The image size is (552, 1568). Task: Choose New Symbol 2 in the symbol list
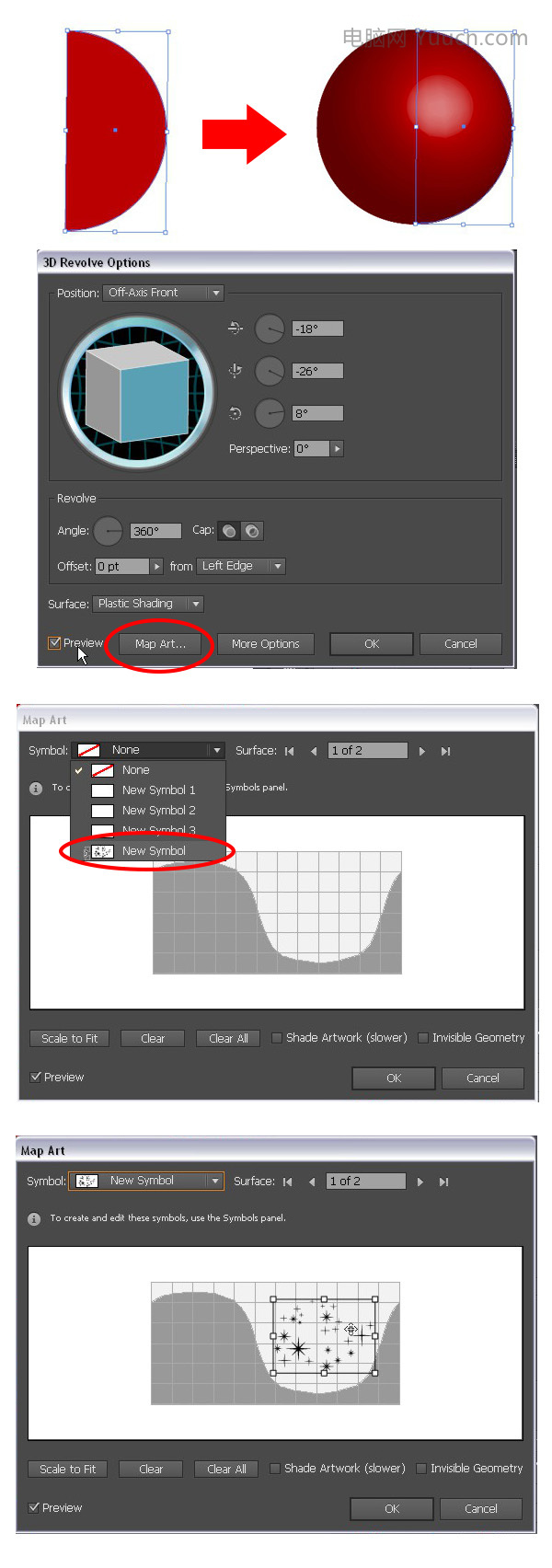148,811
